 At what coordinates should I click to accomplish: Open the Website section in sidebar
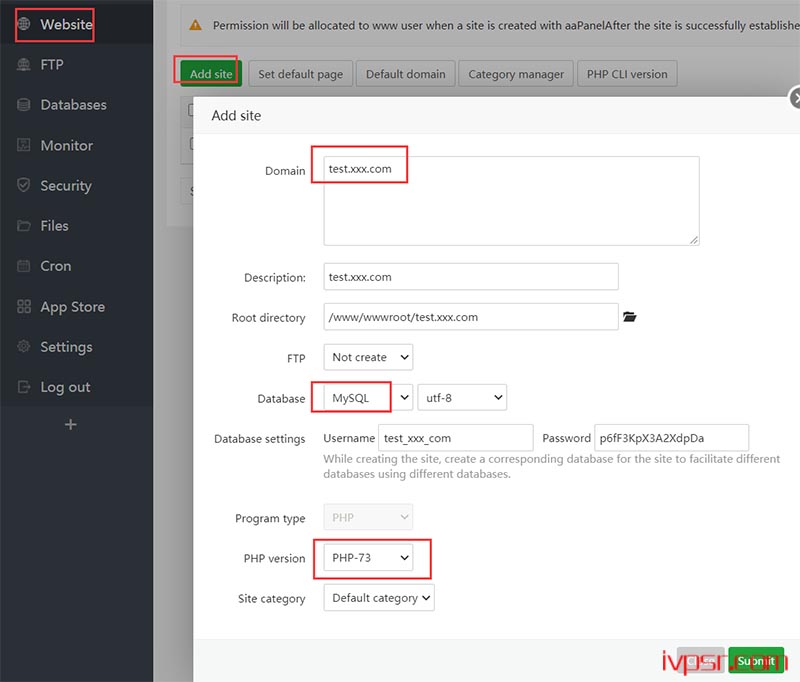point(77,24)
